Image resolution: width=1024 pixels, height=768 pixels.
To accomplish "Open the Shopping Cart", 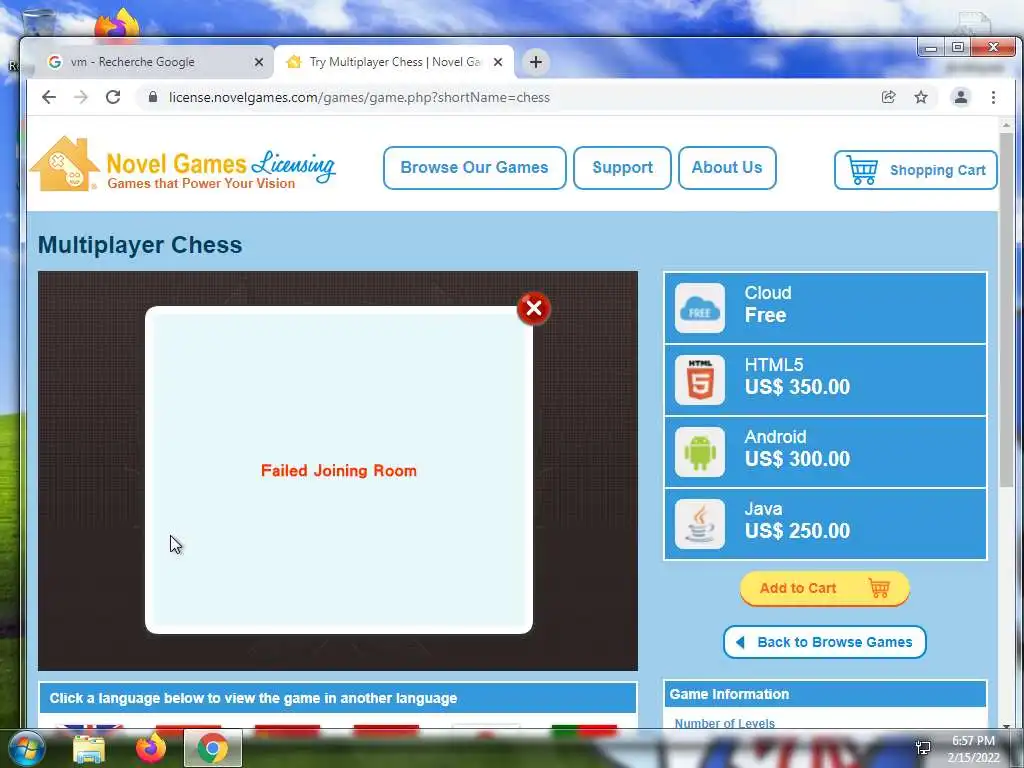I will coord(916,170).
